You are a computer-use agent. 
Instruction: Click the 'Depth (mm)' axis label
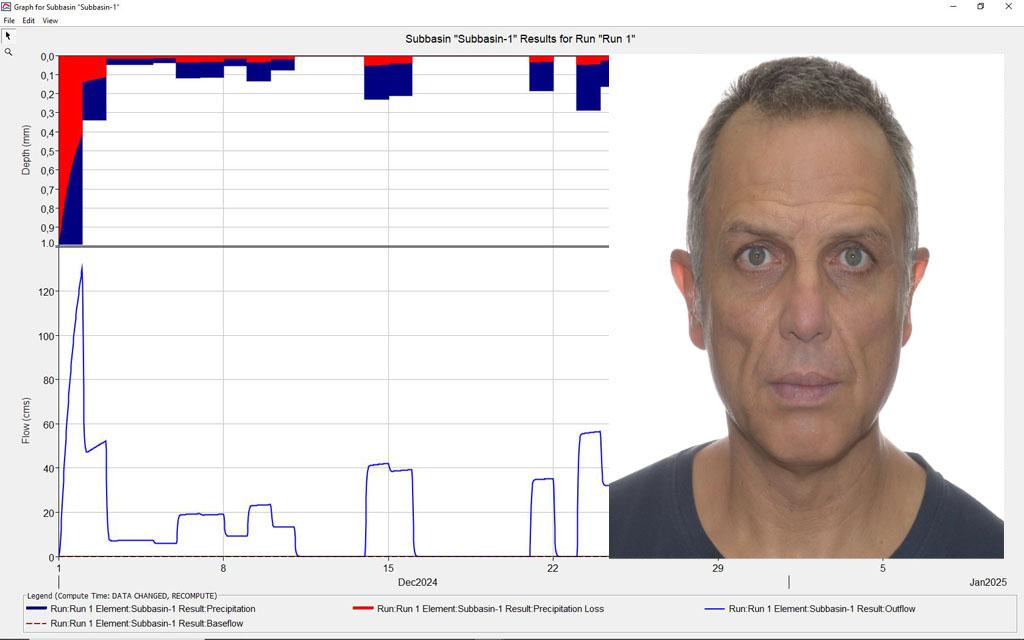point(26,150)
